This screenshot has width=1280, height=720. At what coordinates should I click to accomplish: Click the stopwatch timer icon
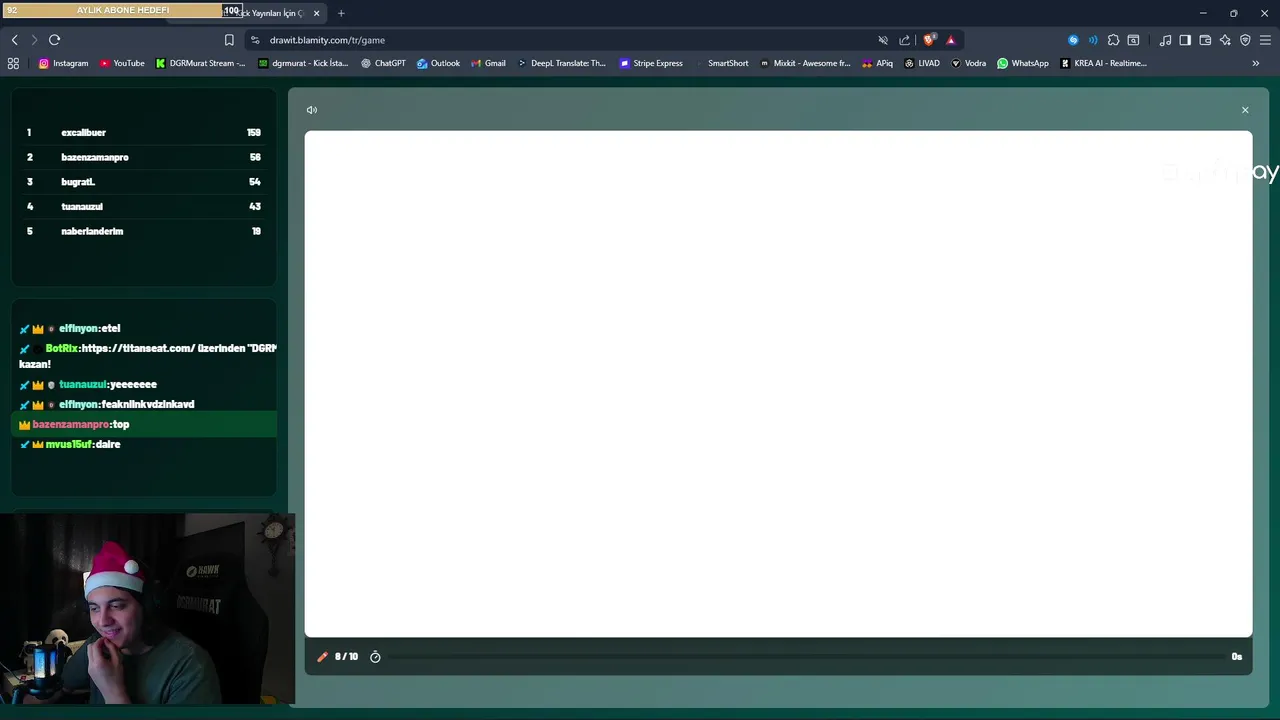(x=375, y=657)
